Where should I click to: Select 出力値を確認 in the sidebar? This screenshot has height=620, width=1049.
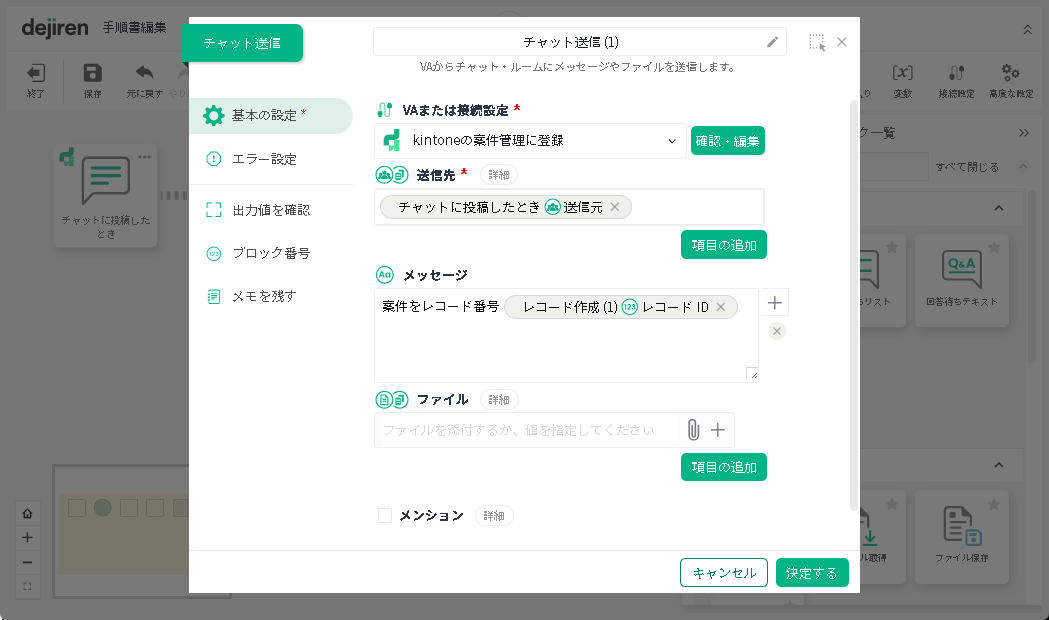click(x=270, y=210)
